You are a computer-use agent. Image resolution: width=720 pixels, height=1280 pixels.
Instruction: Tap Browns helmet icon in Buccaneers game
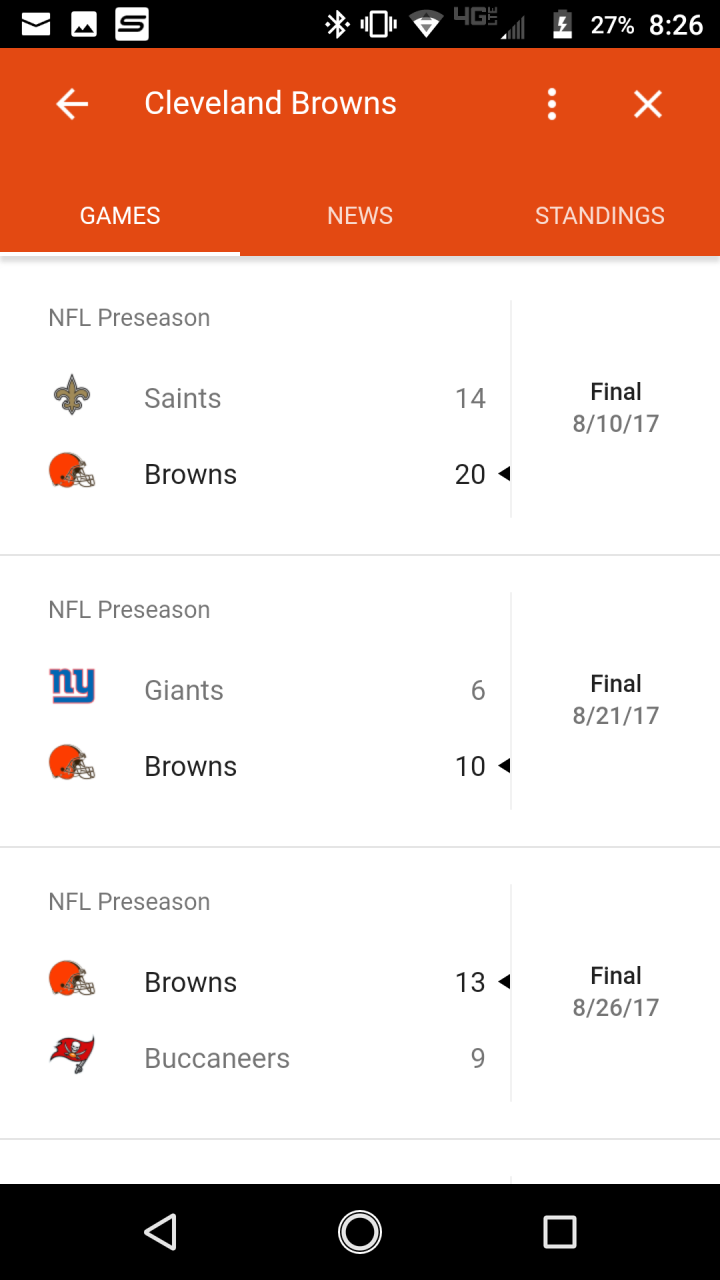(x=72, y=979)
